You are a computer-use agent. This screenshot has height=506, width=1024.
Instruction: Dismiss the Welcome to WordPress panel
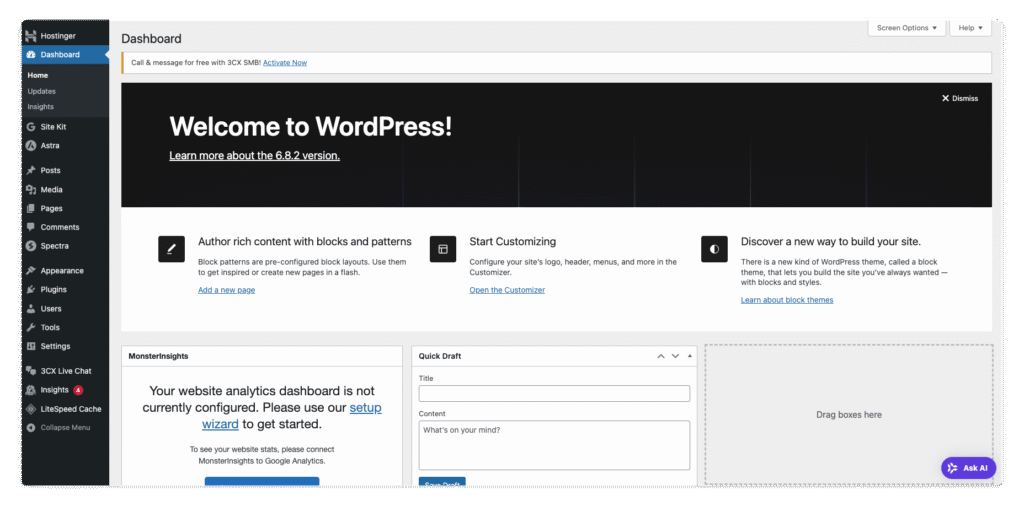[959, 99]
